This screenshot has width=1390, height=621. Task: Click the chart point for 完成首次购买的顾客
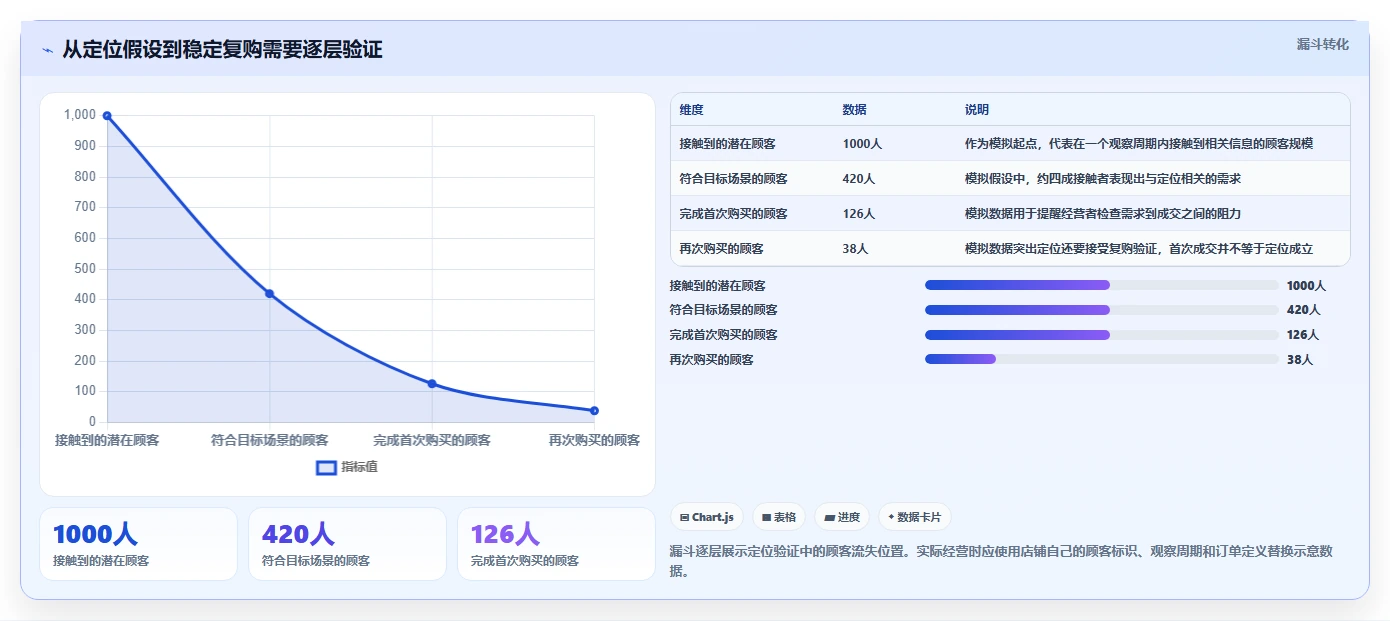click(432, 383)
